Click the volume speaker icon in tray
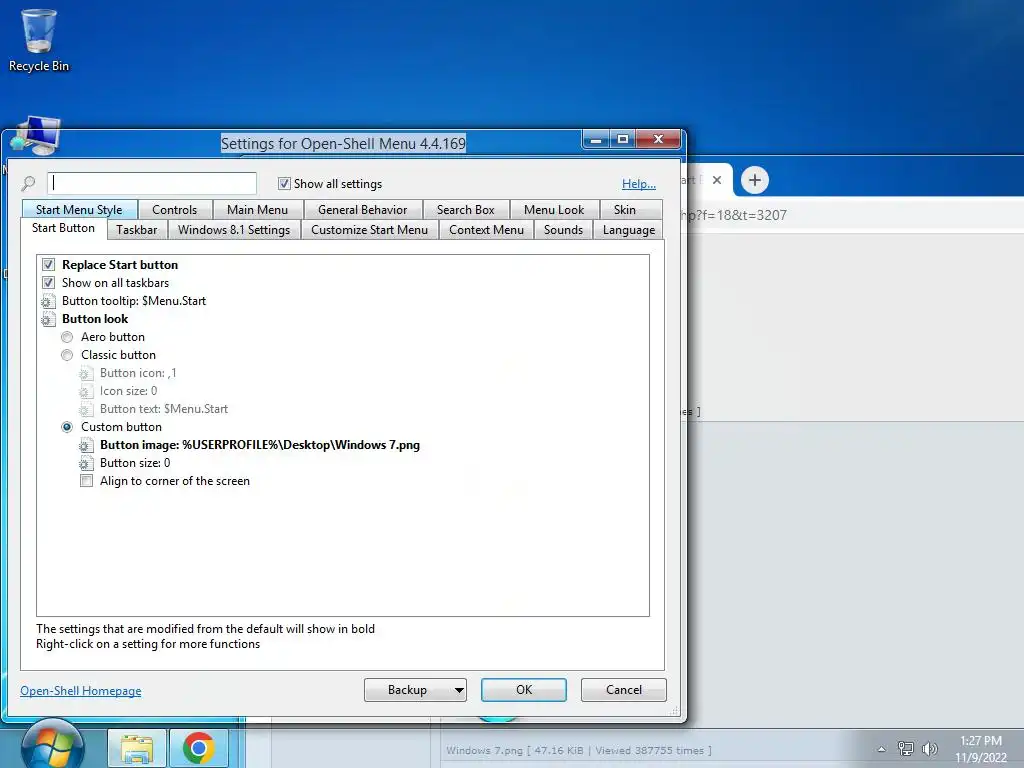 [x=929, y=748]
